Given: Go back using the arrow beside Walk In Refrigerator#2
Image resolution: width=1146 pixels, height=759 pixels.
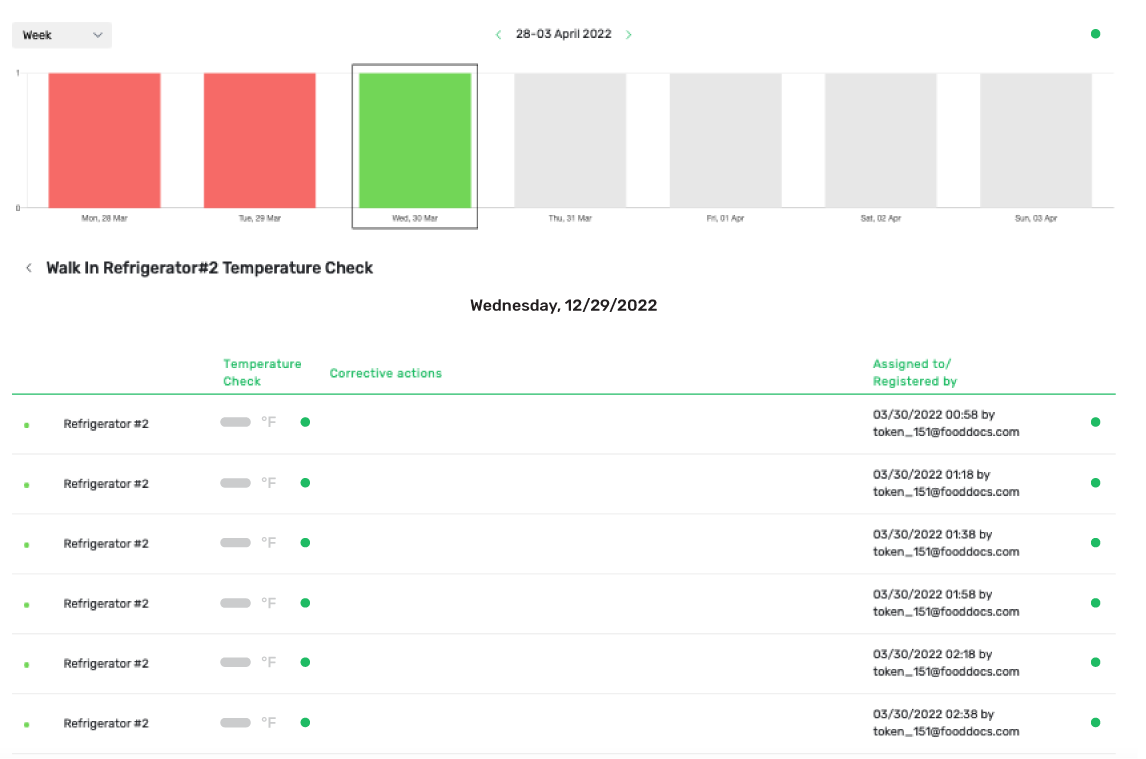Looking at the screenshot, I should [29, 268].
